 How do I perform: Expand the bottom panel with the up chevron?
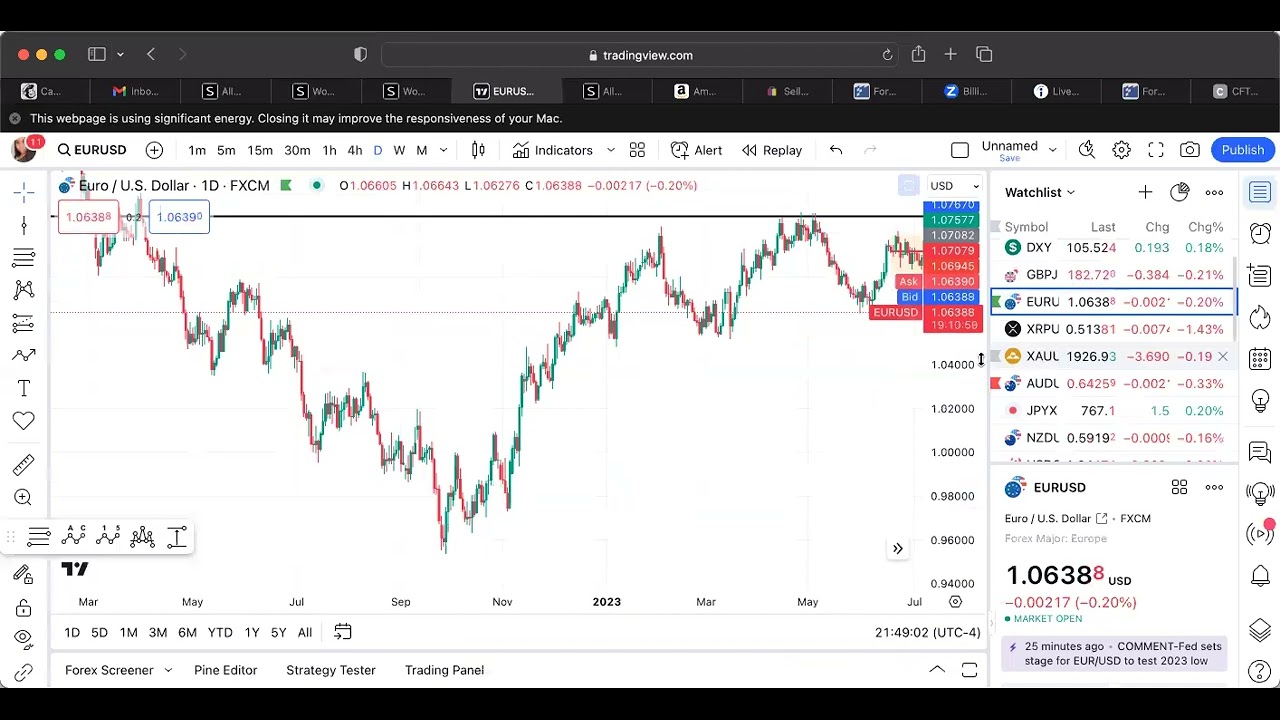937,670
